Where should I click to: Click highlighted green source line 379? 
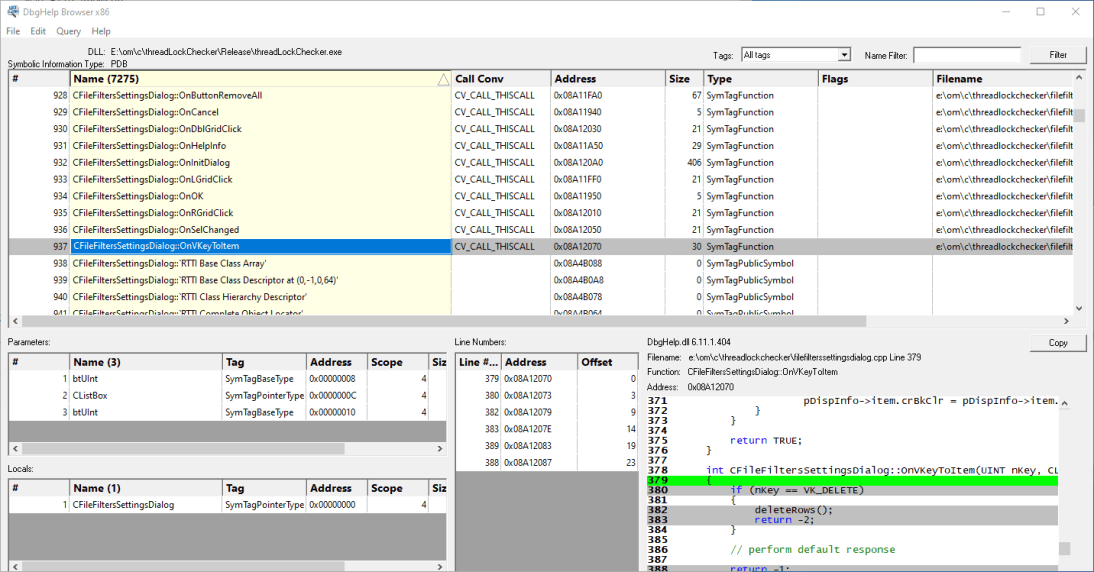(x=851, y=480)
